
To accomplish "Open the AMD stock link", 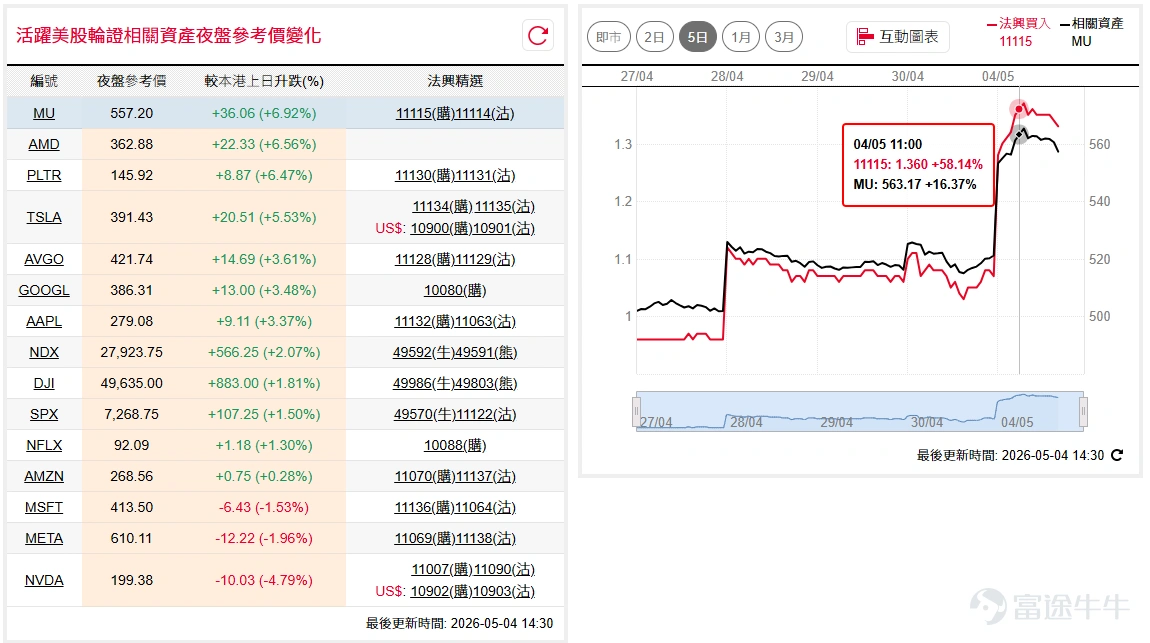I will coord(44,144).
